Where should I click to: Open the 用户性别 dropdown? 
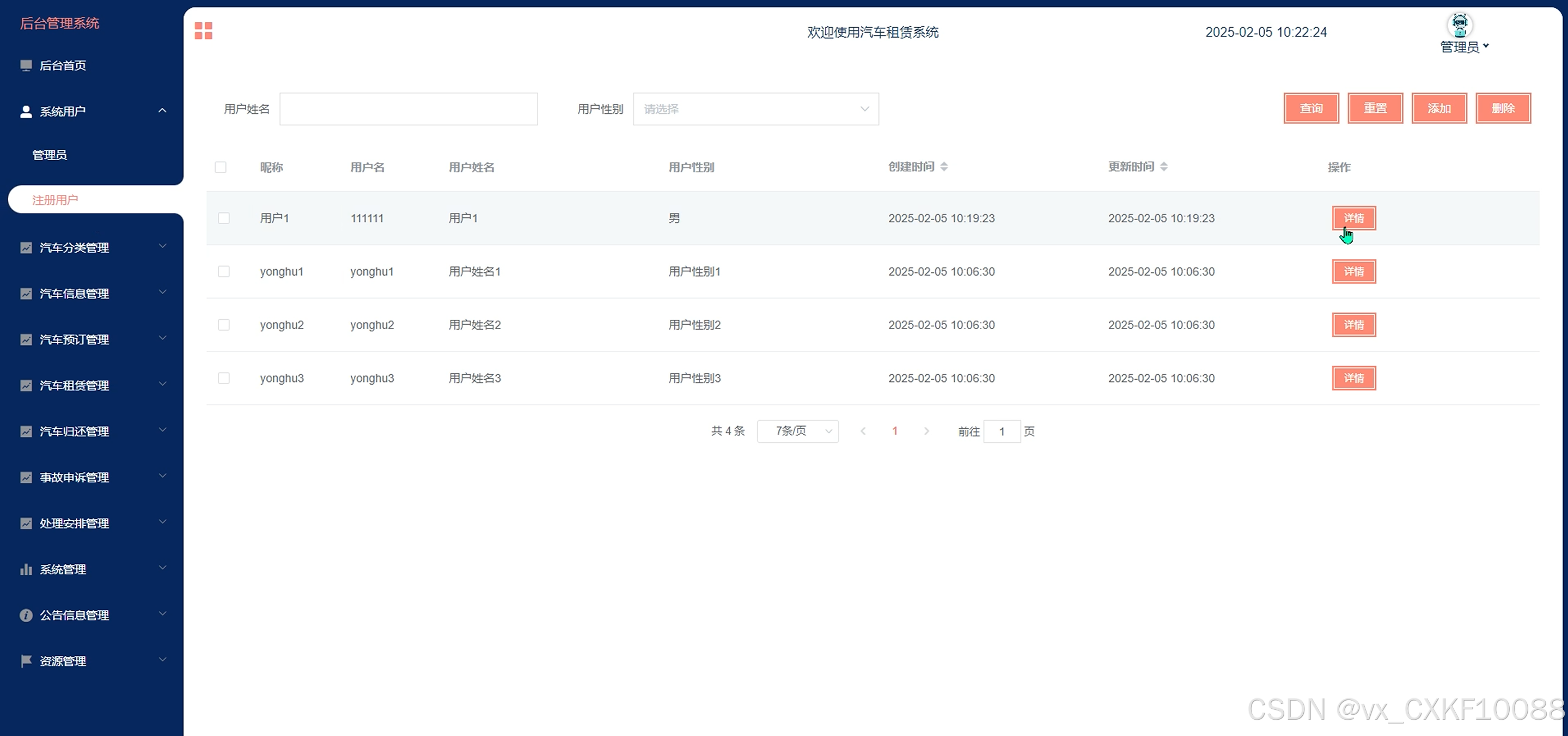[755, 109]
